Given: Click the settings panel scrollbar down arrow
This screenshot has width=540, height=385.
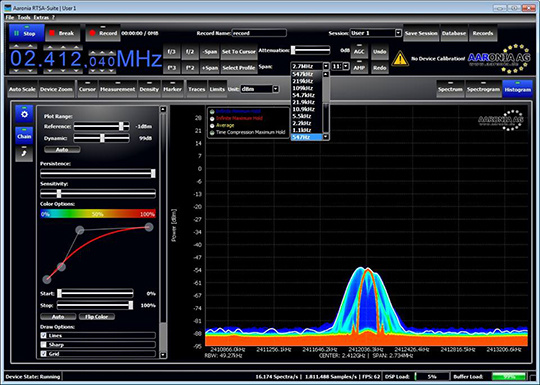Looking at the screenshot, I should [163, 355].
